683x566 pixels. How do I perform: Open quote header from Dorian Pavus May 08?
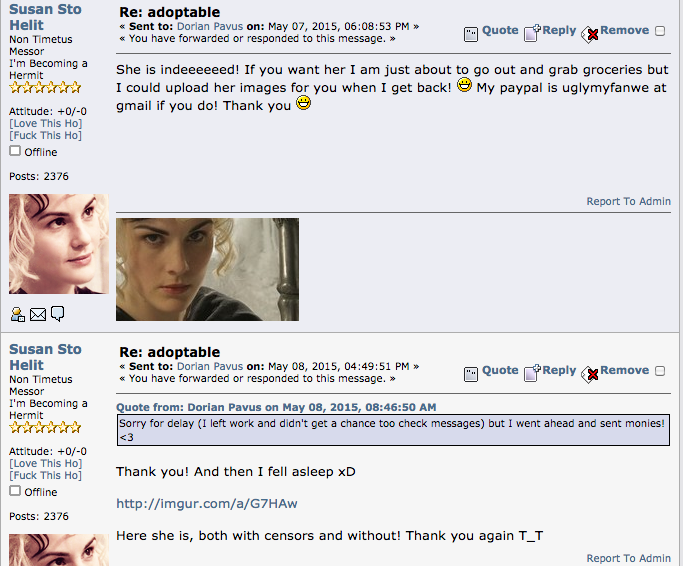pos(276,407)
